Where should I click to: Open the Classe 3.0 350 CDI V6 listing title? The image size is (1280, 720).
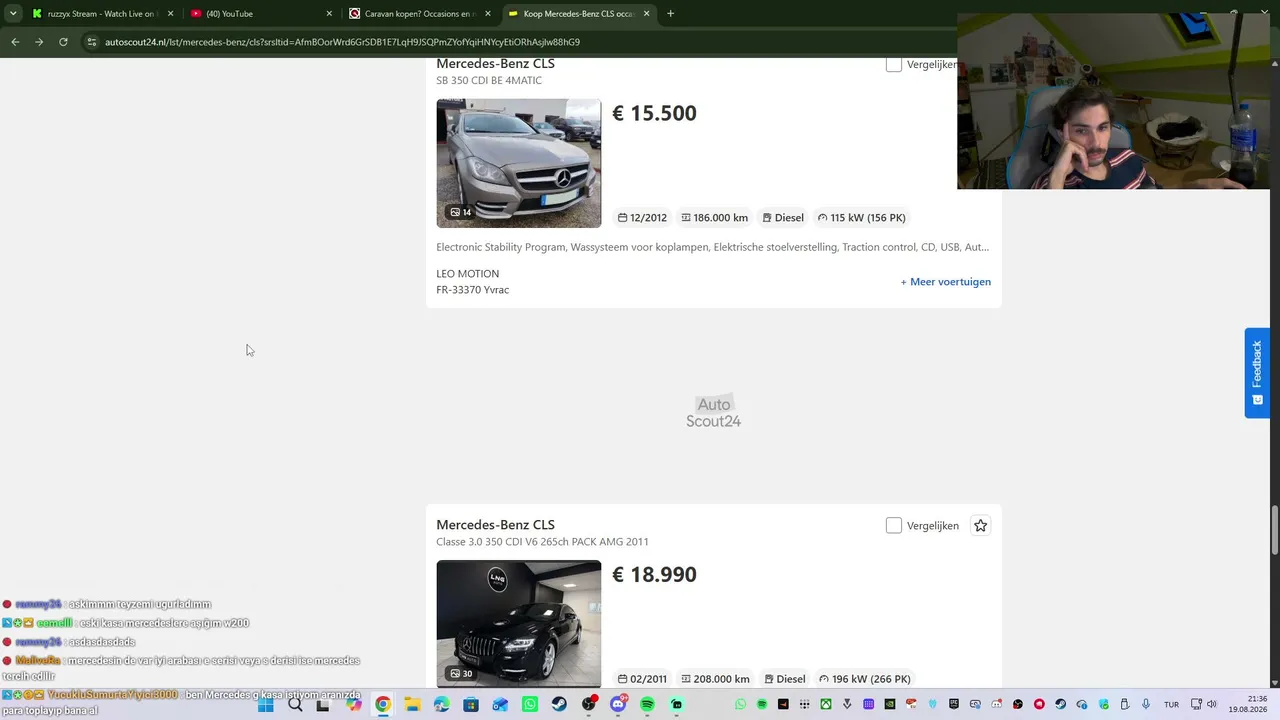(542, 542)
